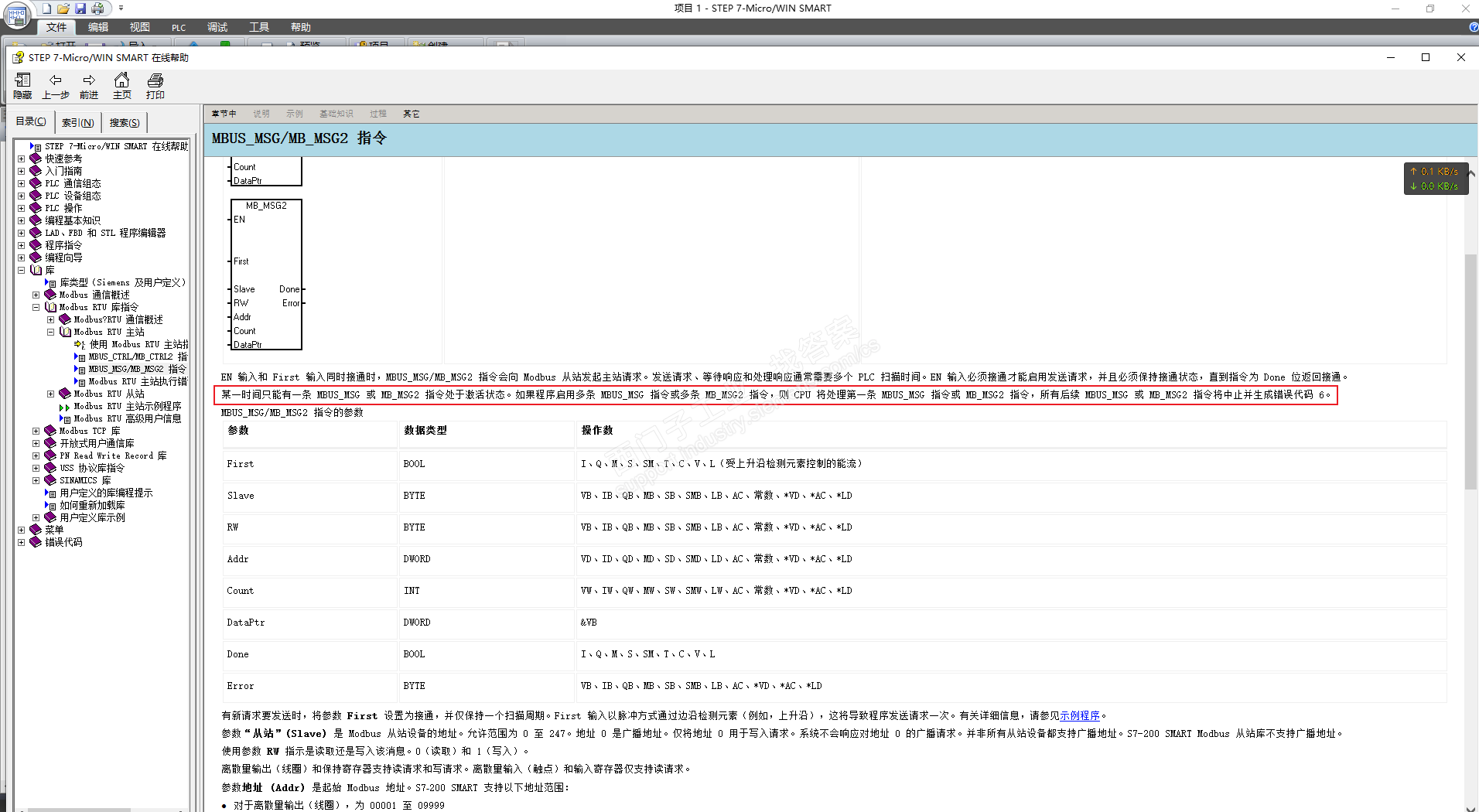Expand the 开放式用户通信库 node
The width and height of the screenshot is (1479, 812).
coord(36,443)
